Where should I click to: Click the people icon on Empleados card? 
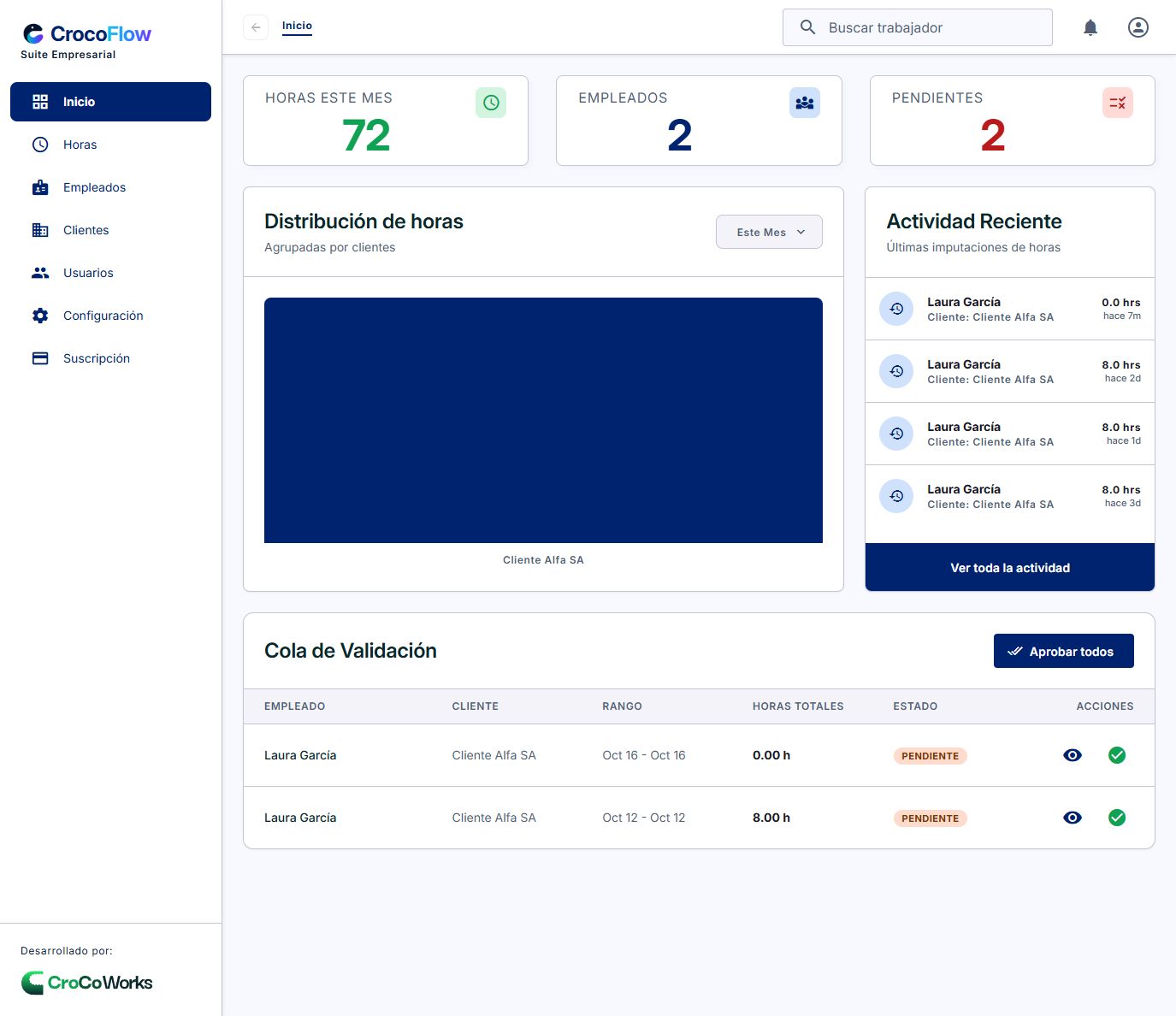[x=805, y=103]
